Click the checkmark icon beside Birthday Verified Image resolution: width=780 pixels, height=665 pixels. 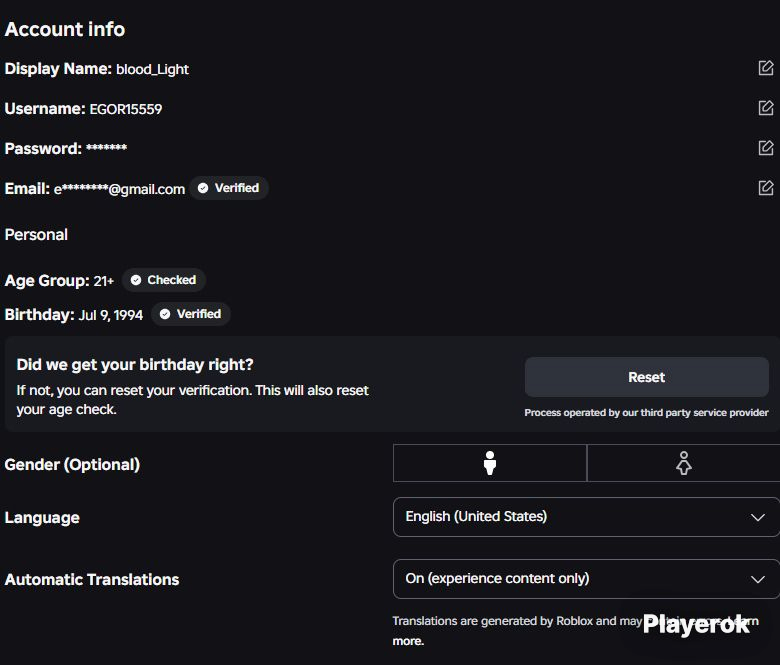[165, 314]
